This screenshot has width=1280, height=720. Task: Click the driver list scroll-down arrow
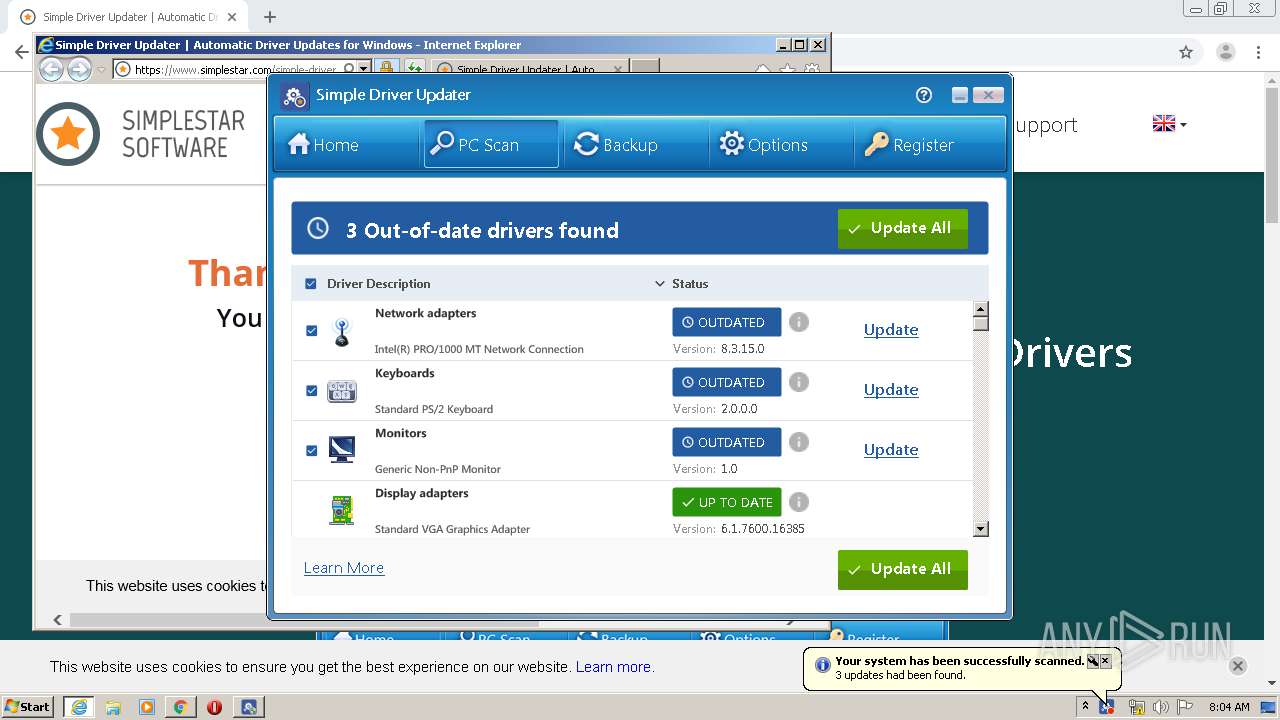[981, 529]
